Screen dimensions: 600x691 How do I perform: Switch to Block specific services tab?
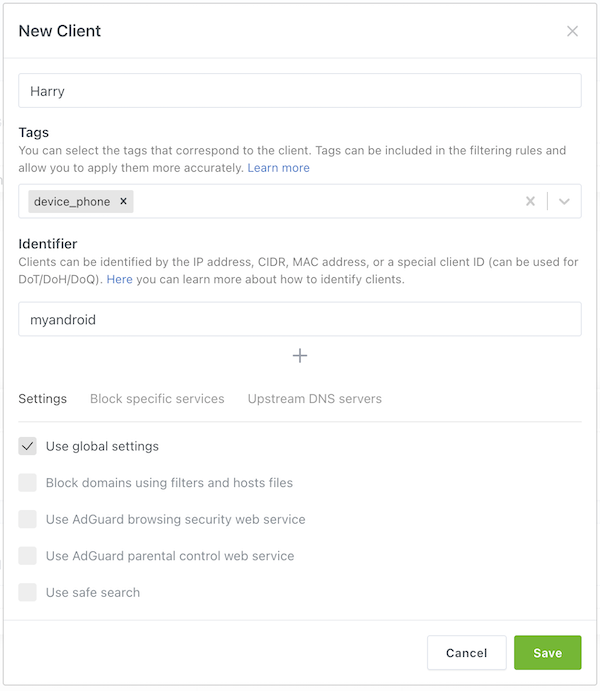coord(157,398)
